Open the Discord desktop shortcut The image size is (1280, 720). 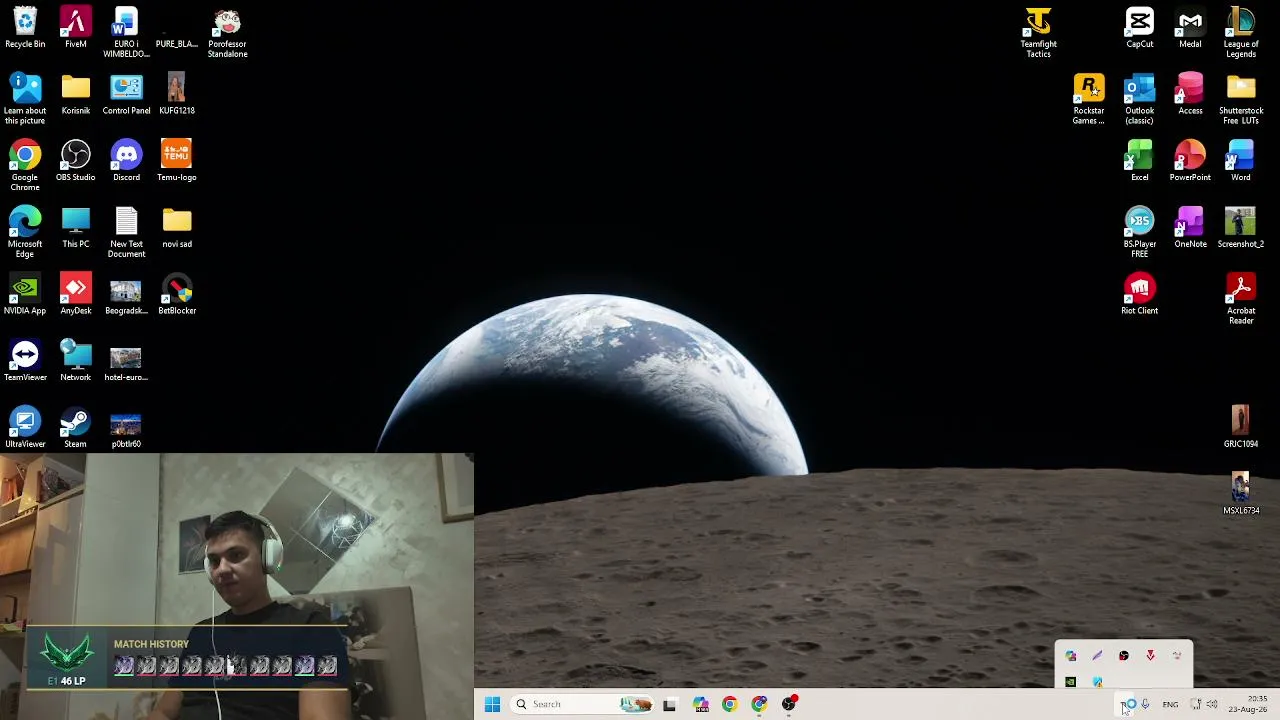point(126,162)
